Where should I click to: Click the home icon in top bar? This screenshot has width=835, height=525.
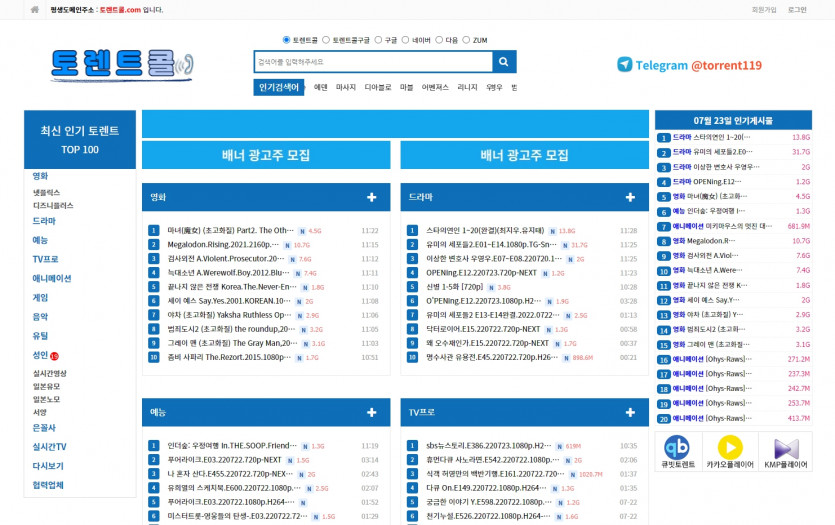coord(35,9)
